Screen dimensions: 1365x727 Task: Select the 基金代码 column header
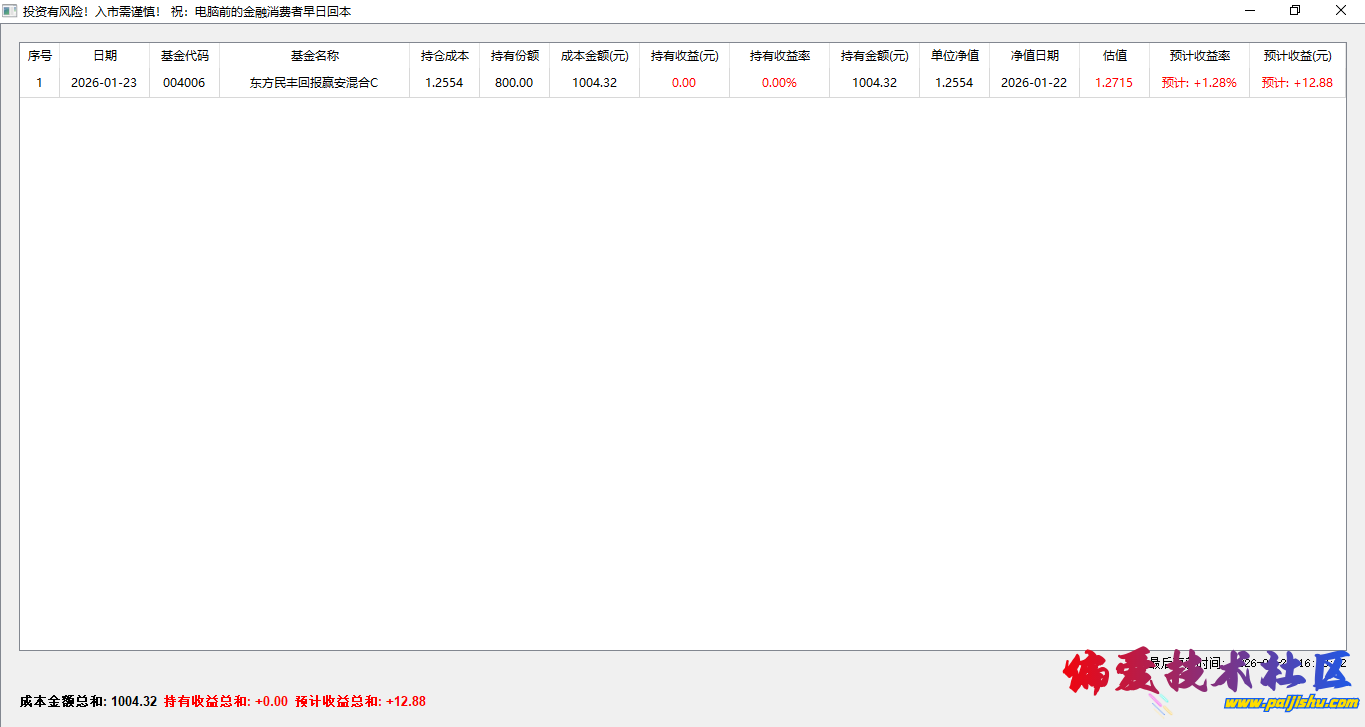point(184,56)
